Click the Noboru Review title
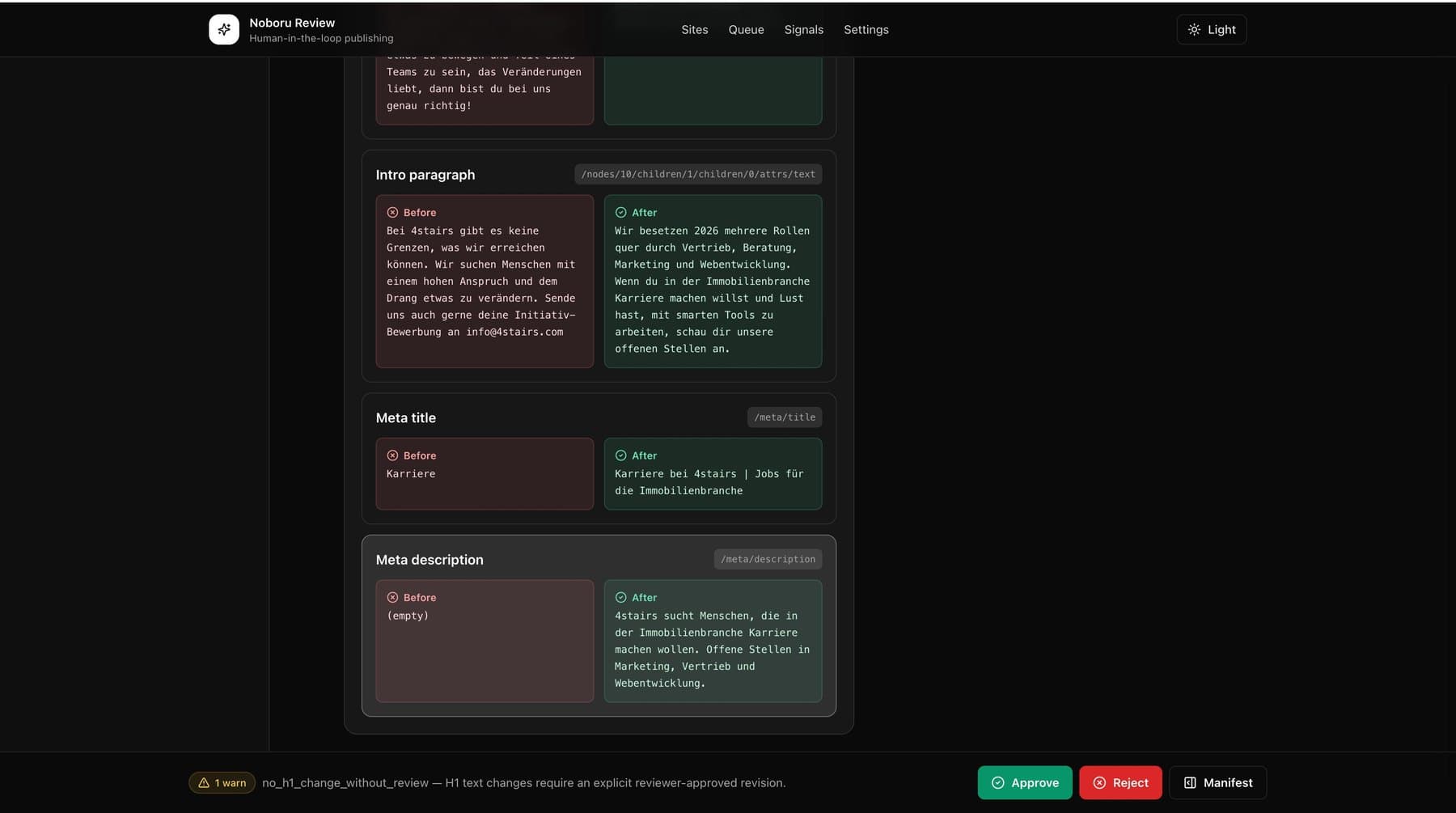 click(x=292, y=23)
